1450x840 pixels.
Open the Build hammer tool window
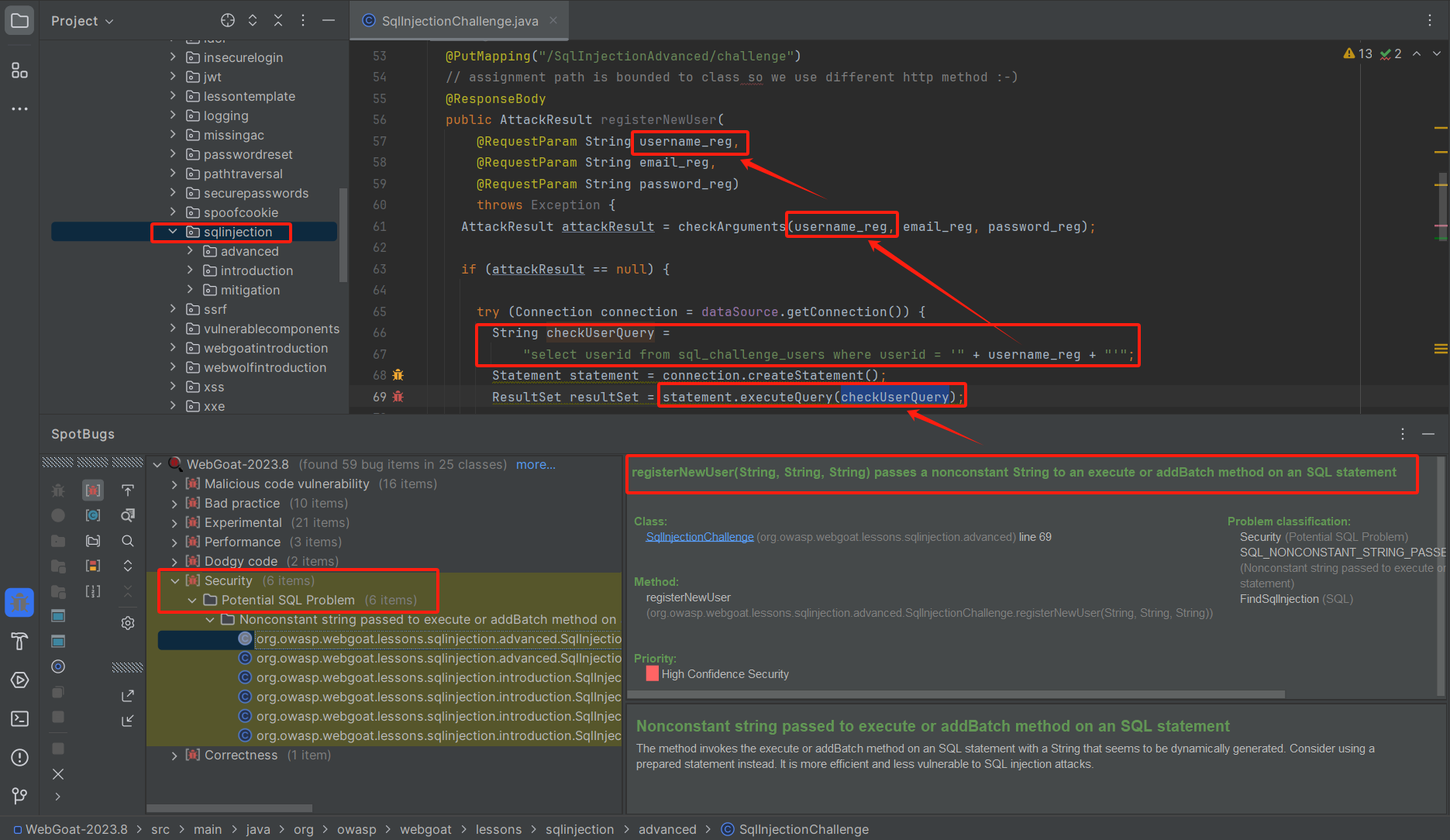click(x=19, y=641)
